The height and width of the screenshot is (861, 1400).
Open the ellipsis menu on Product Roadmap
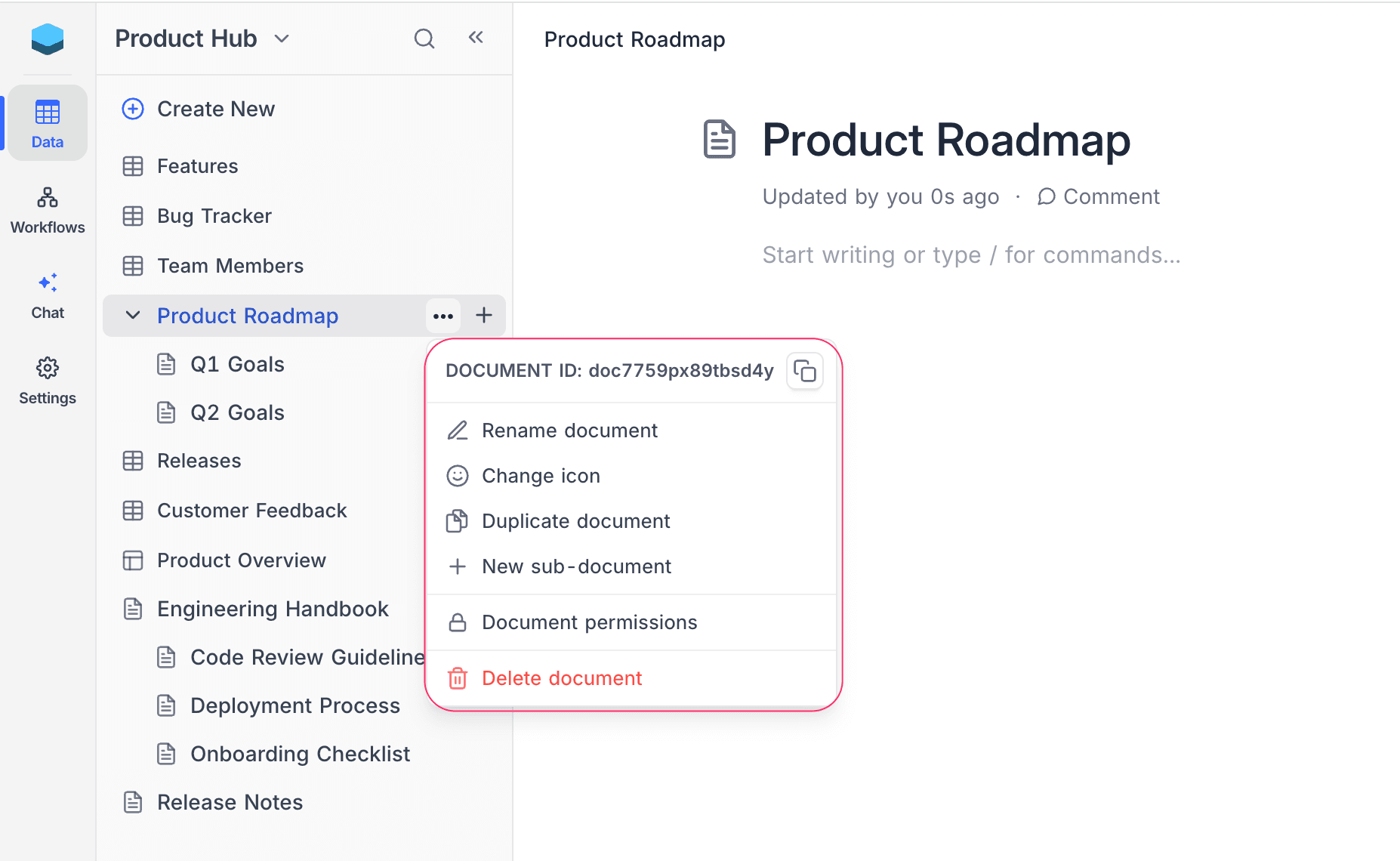[x=443, y=316]
